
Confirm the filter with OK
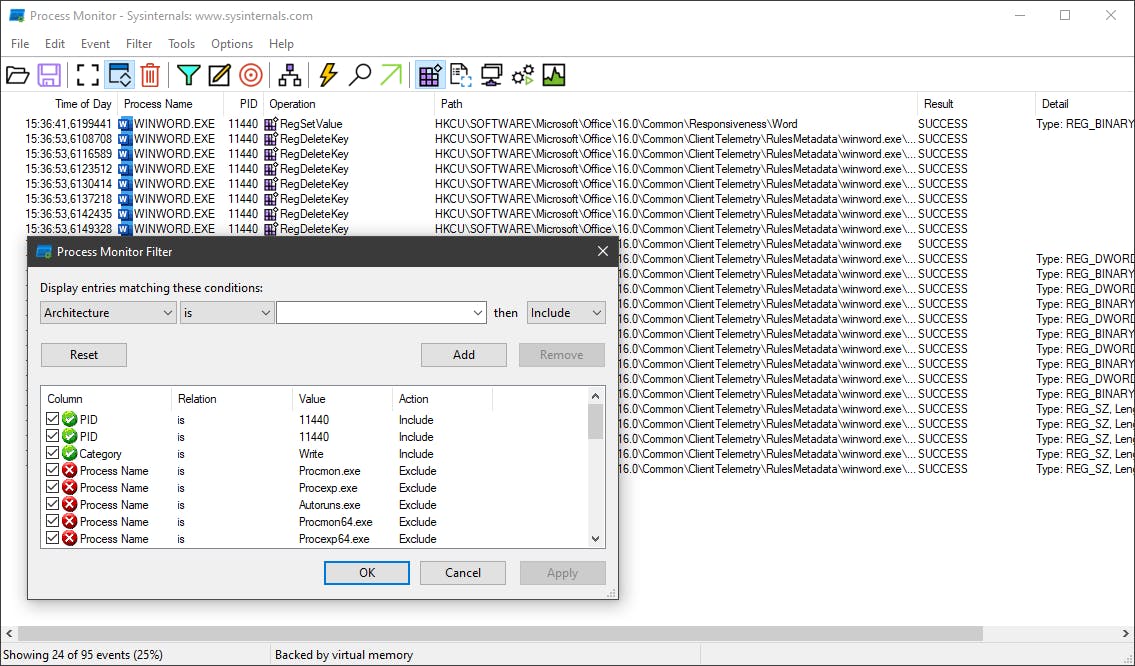[x=367, y=573]
